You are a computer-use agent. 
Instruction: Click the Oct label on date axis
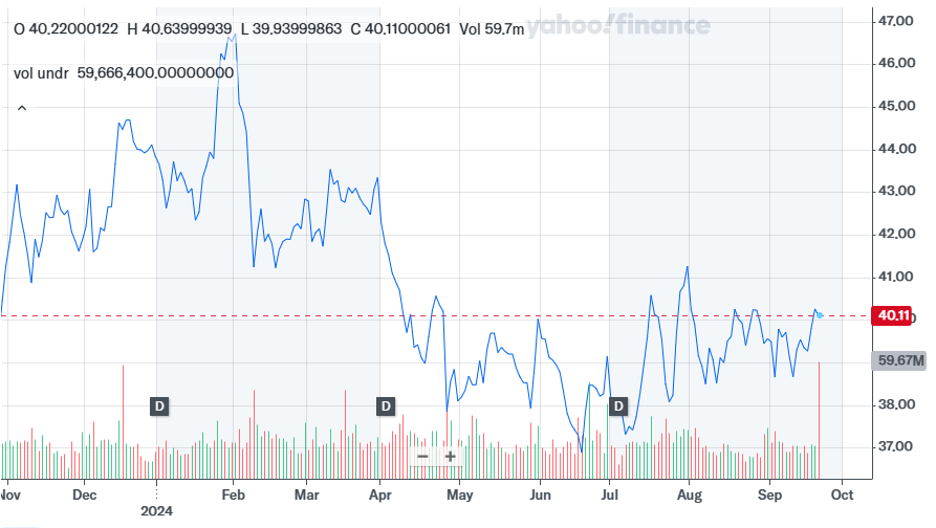coord(842,494)
